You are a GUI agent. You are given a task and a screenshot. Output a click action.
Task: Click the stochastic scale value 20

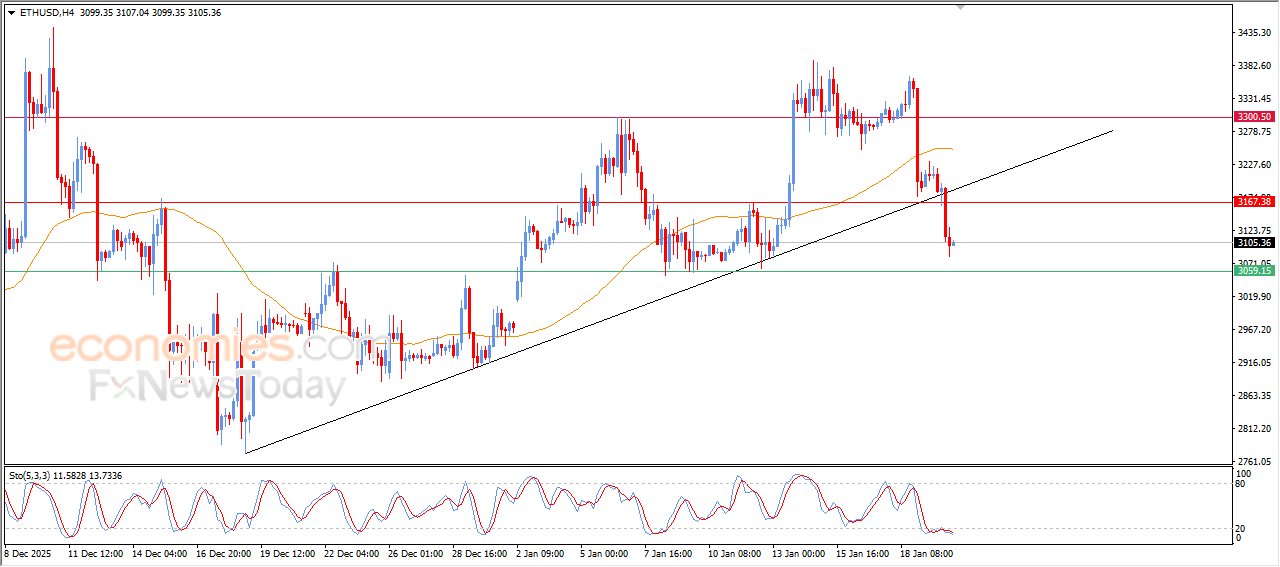[1241, 528]
